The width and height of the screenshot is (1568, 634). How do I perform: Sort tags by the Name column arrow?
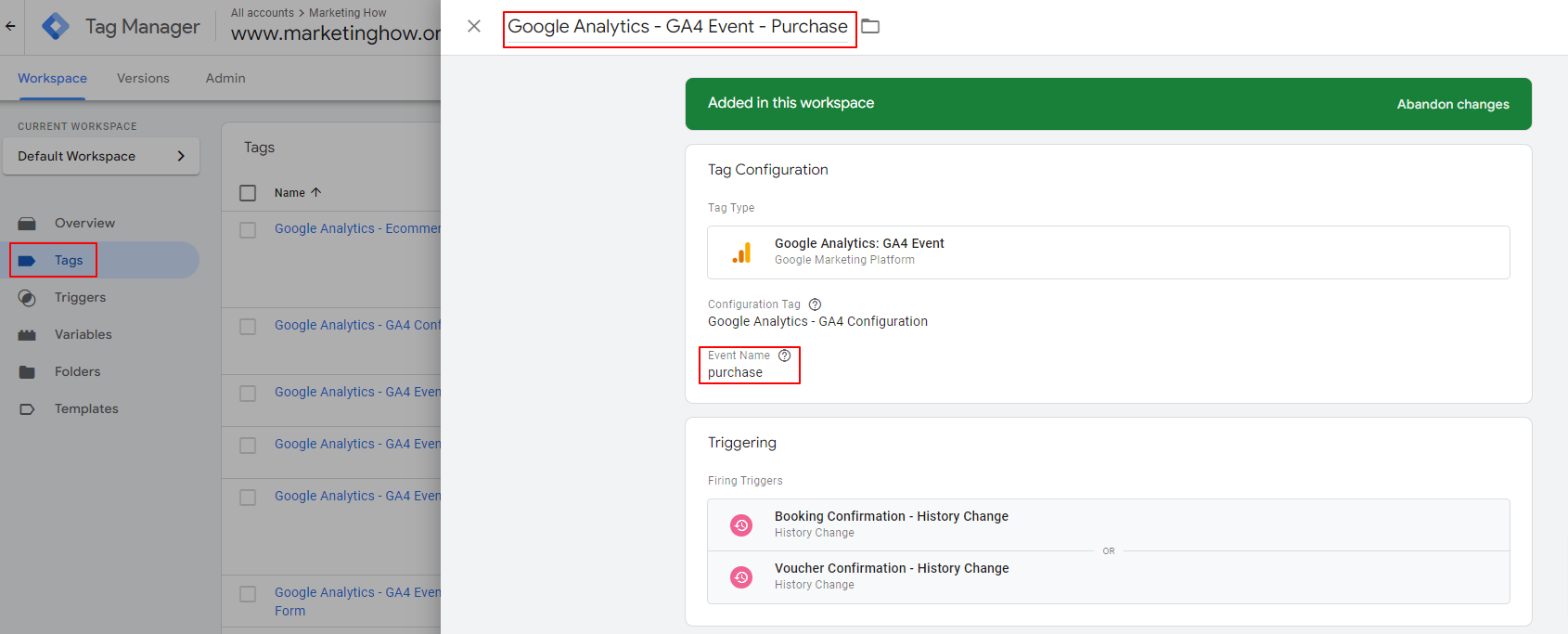point(316,193)
